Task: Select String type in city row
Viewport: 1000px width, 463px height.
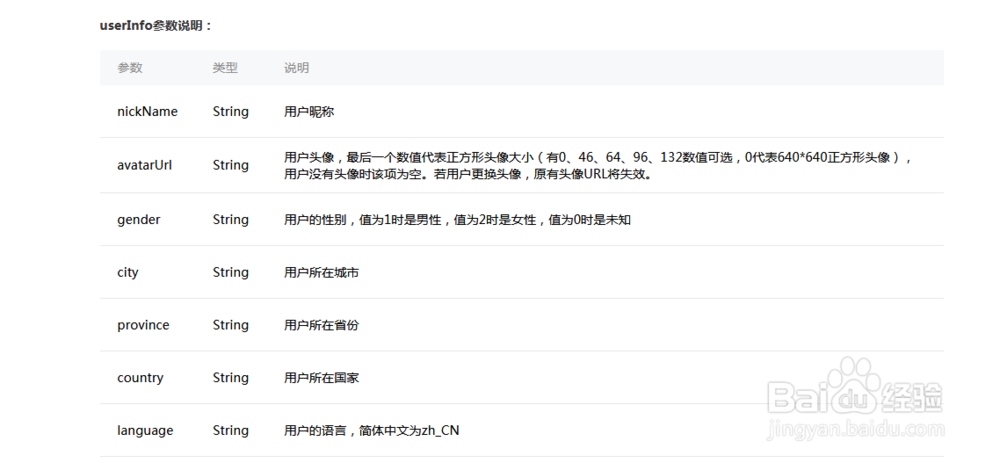Action: pos(230,272)
